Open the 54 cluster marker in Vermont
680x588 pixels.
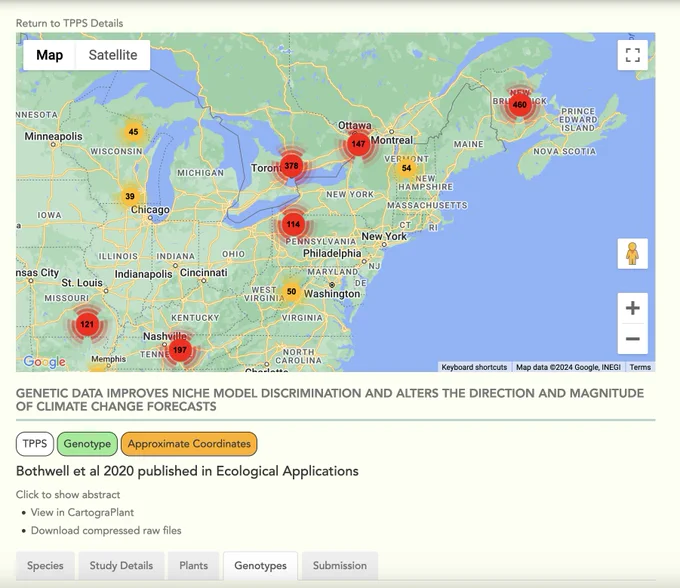pos(406,168)
